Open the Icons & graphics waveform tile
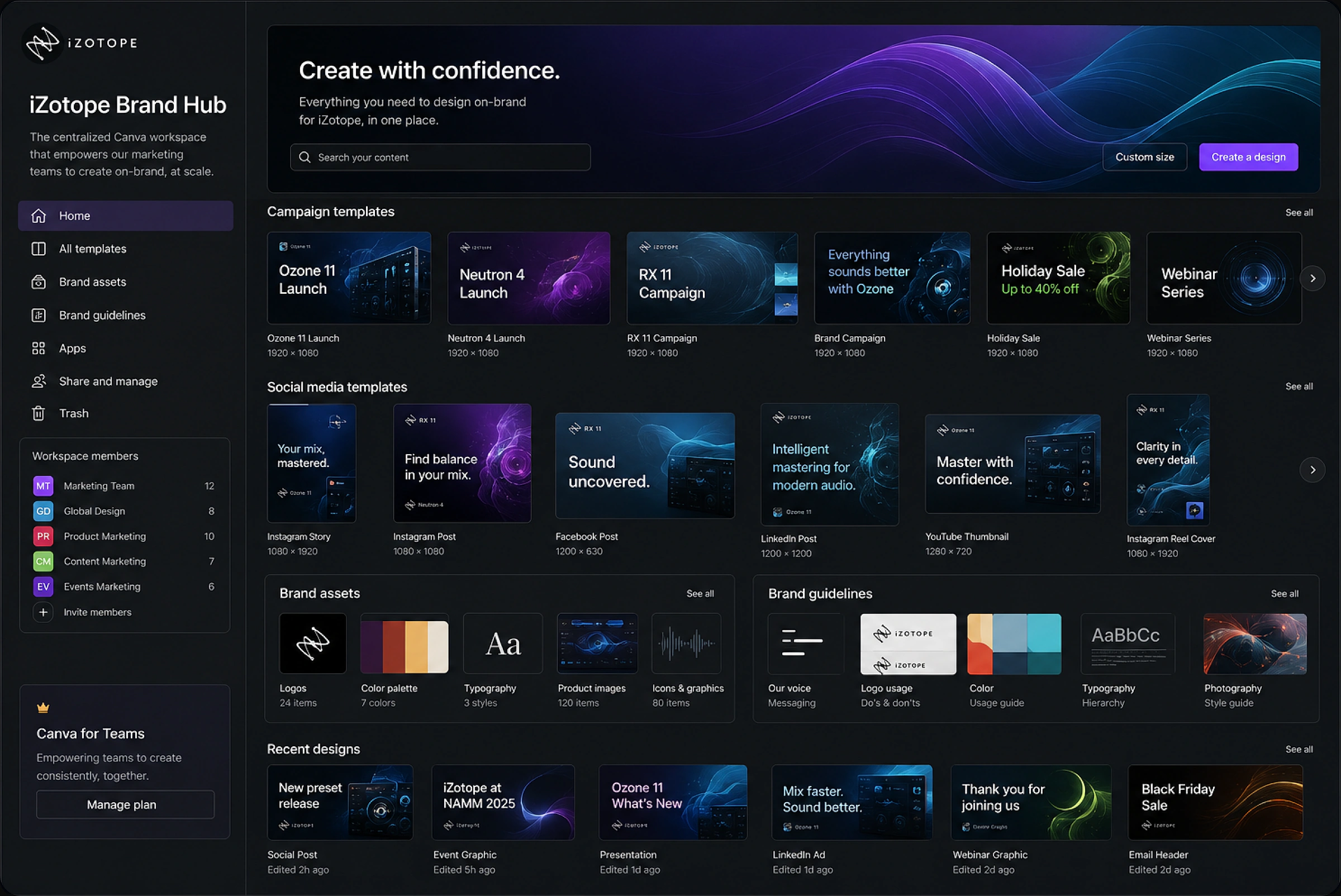1341x896 pixels. click(x=687, y=644)
